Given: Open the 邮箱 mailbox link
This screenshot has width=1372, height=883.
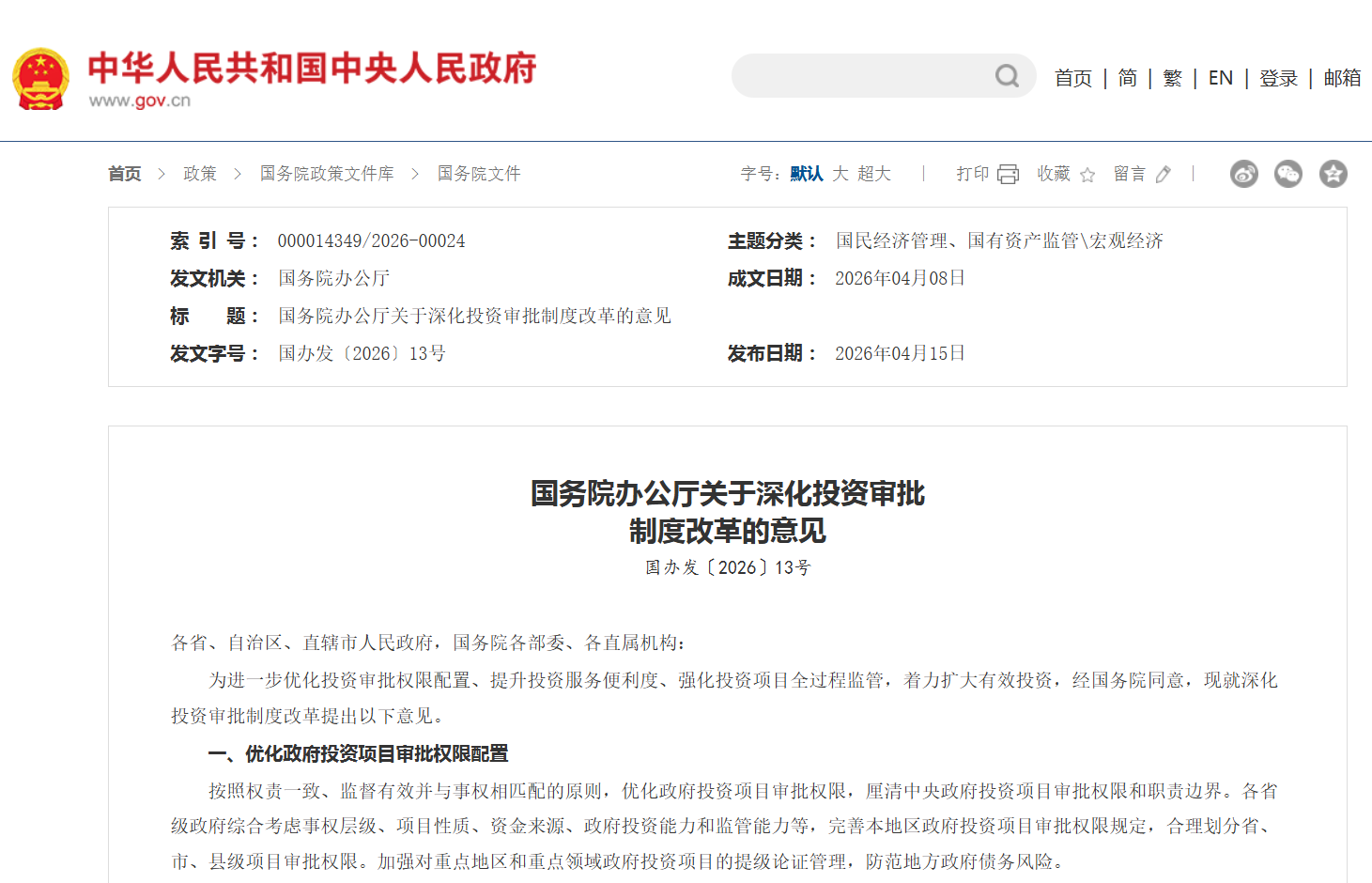Looking at the screenshot, I should pyautogui.click(x=1342, y=78).
